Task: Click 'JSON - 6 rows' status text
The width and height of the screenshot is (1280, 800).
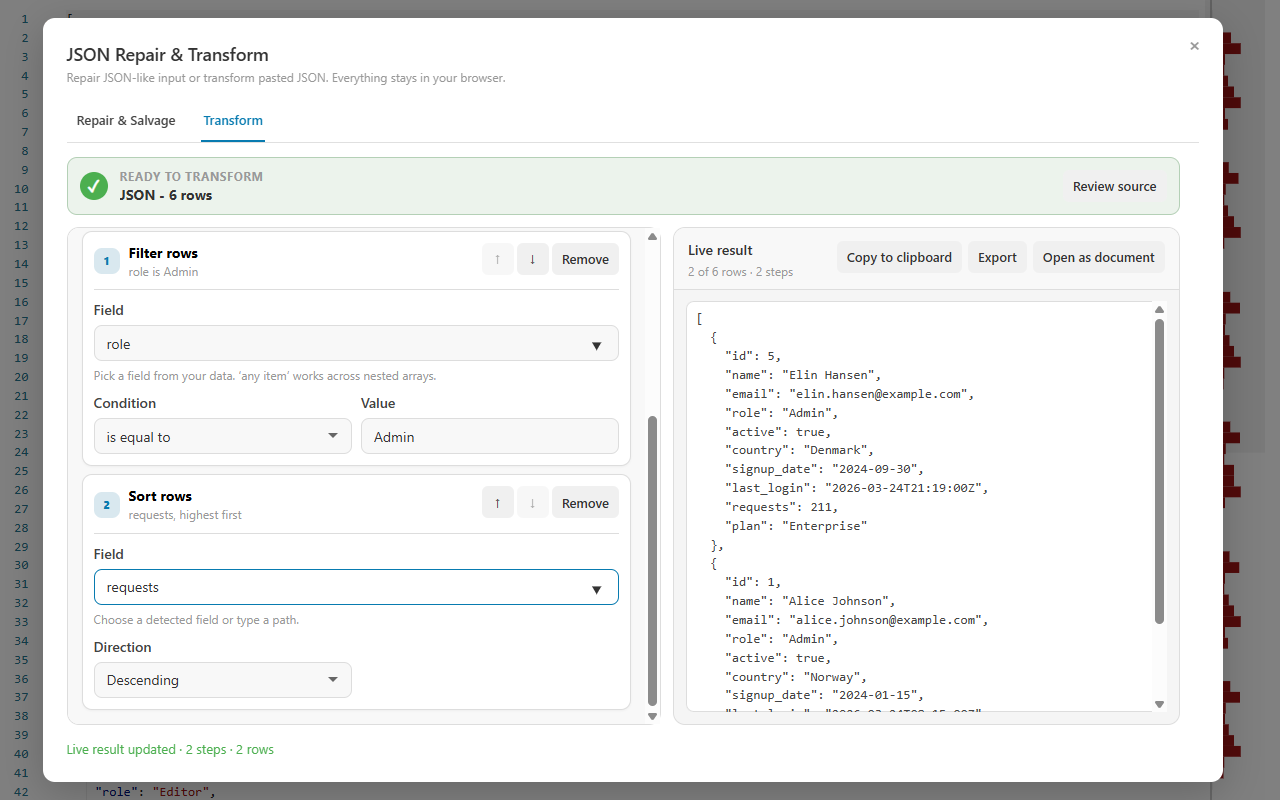Action: coord(166,195)
